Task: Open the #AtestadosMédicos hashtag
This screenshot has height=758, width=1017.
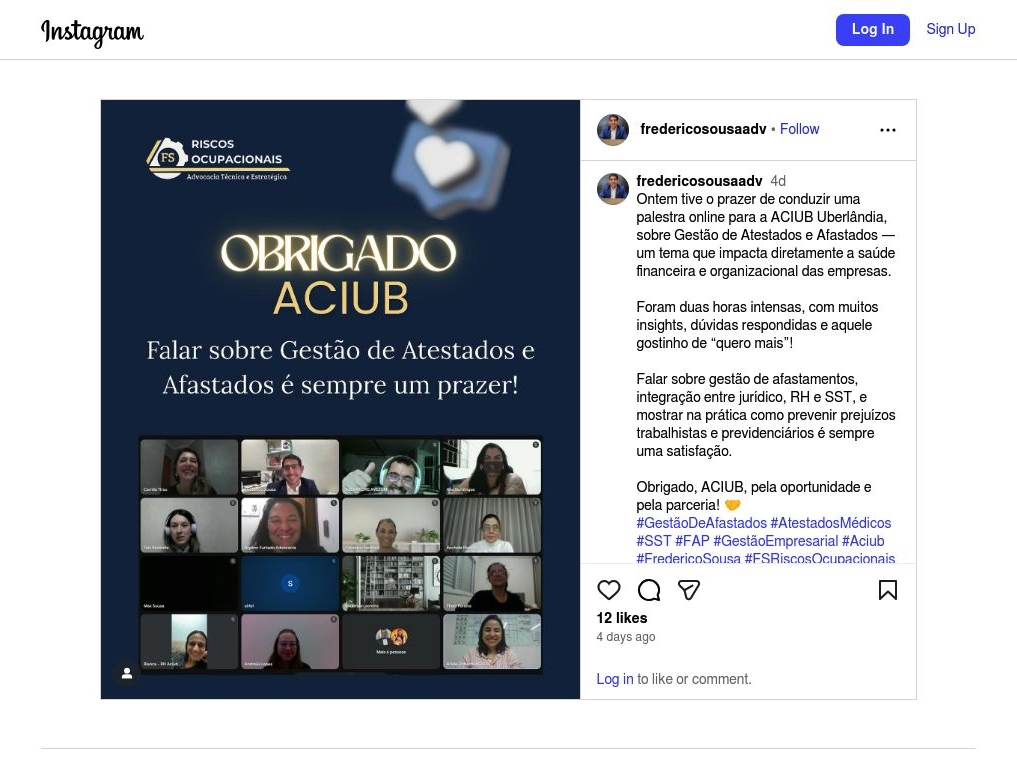Action: click(830, 523)
